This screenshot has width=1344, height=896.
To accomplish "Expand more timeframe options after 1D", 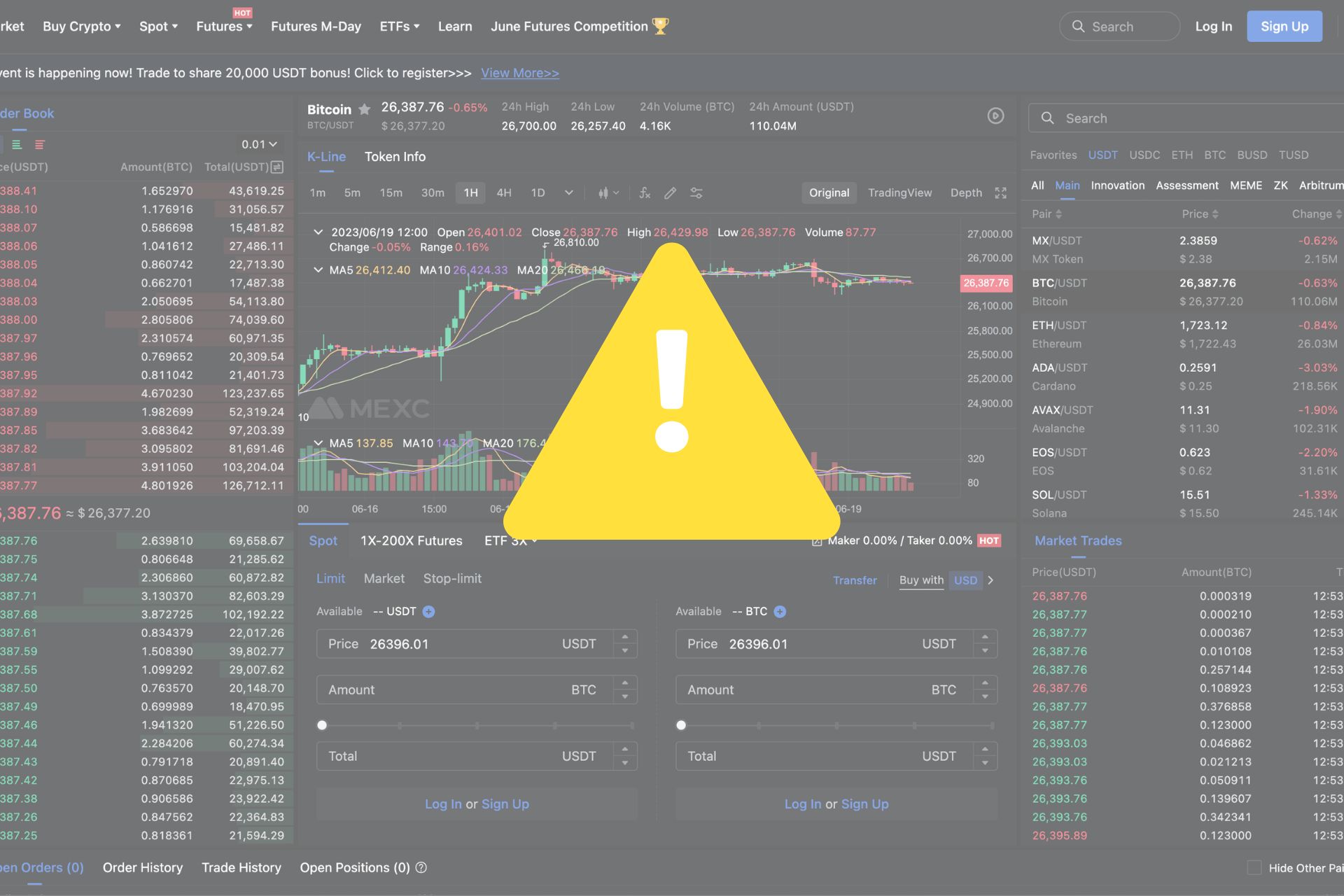I will click(568, 192).
